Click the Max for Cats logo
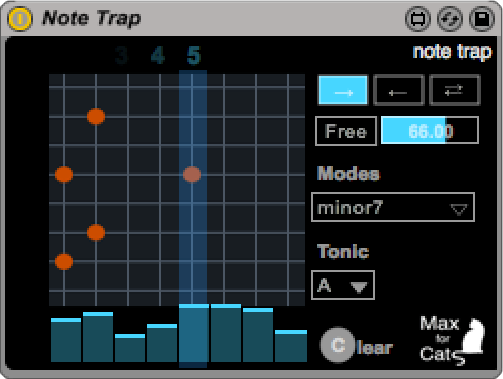Viewport: 503px width, 379px height. point(452,340)
